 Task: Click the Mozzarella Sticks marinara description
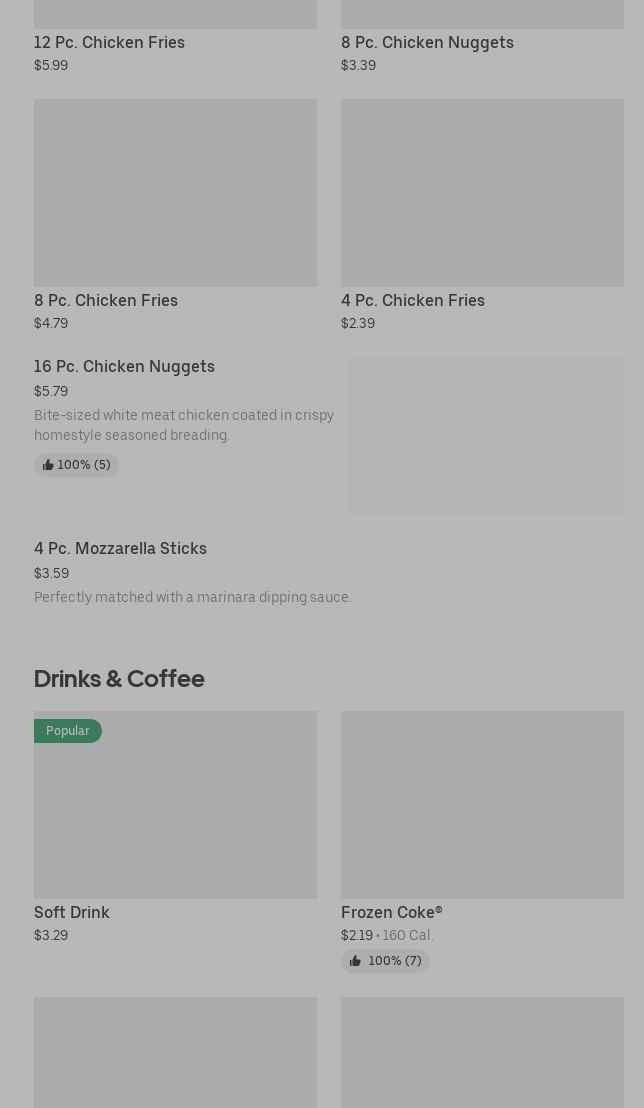tap(193, 598)
